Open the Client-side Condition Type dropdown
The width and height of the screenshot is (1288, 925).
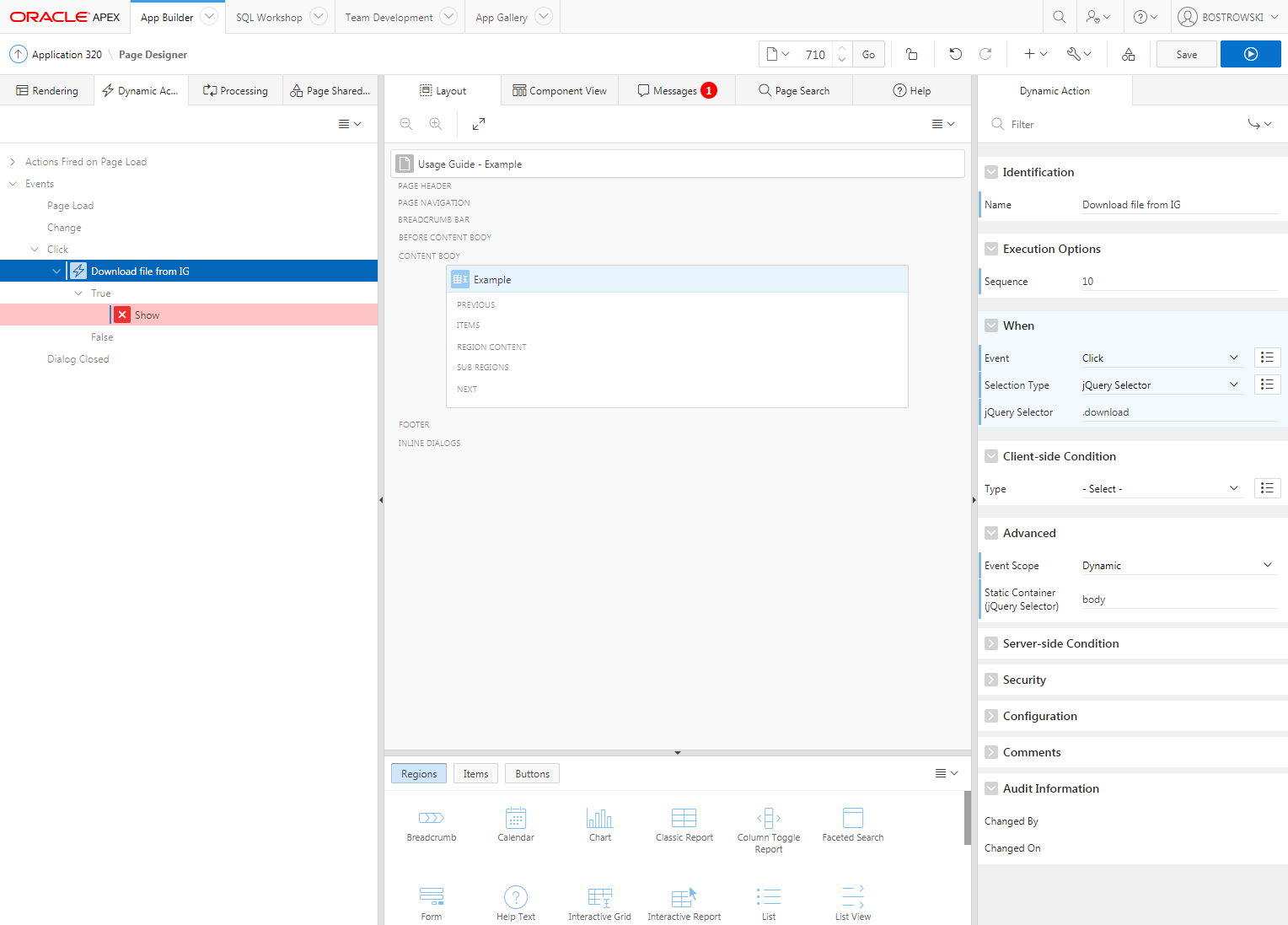pos(1162,488)
